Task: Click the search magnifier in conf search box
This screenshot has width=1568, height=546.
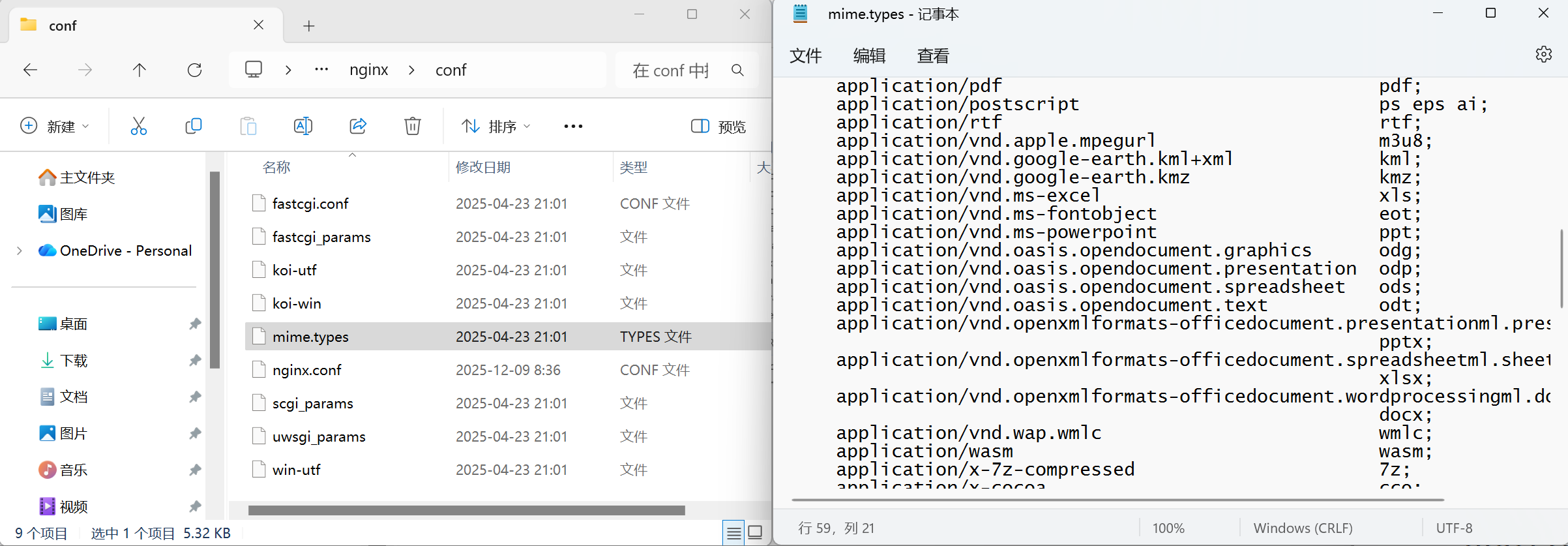Action: point(737,70)
